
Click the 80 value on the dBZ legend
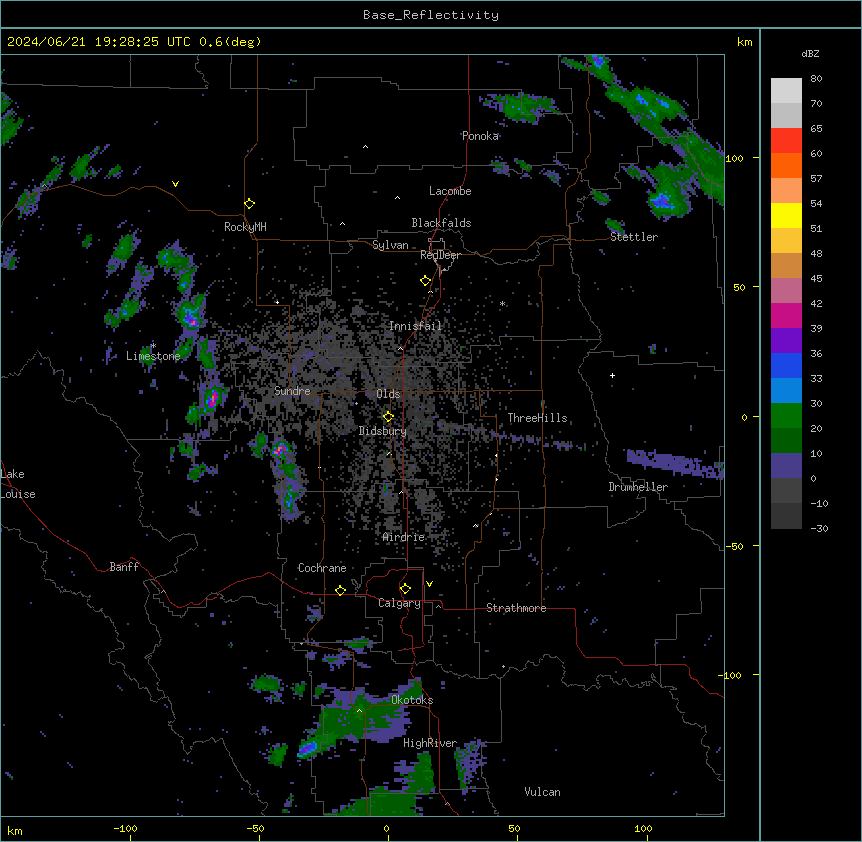(x=816, y=79)
